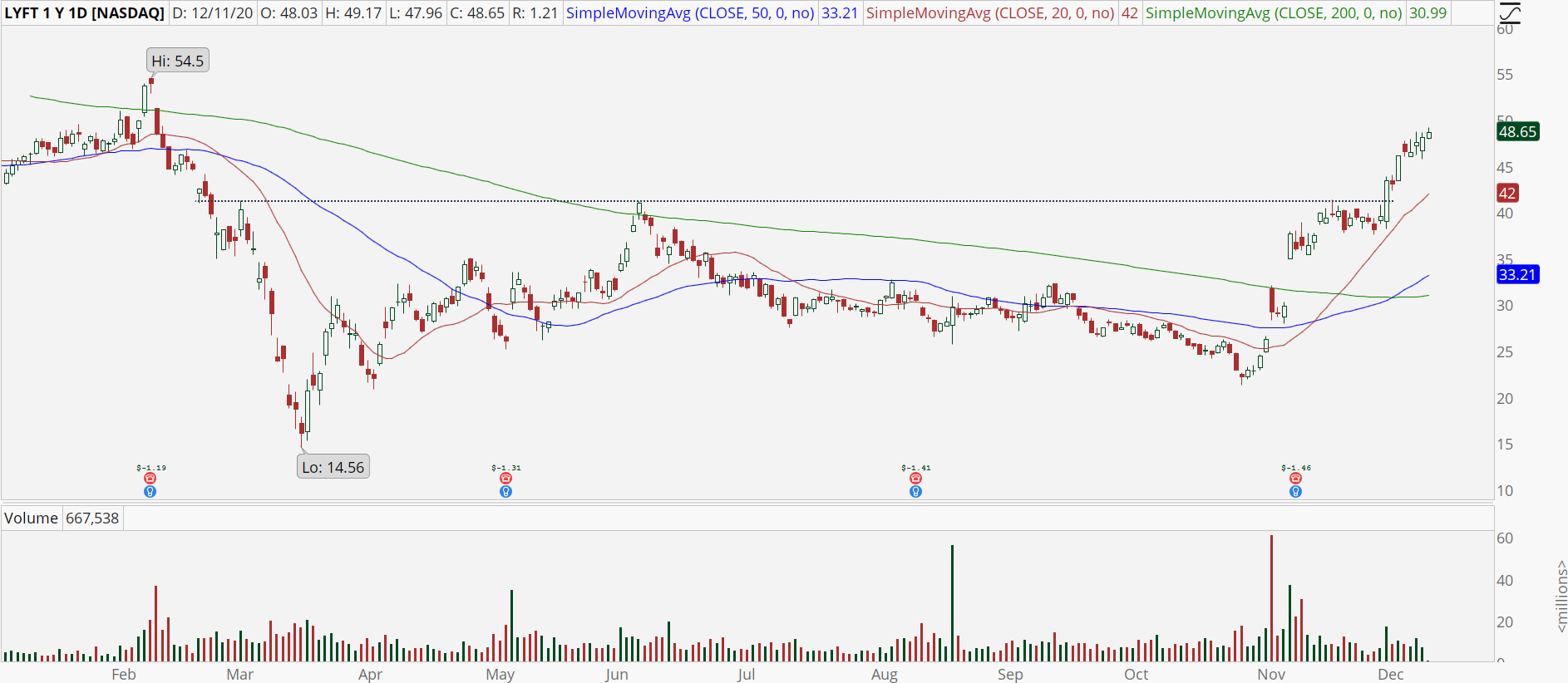This screenshot has height=683, width=1568.
Task: Click the Hi: 54.5 price bubble
Action: (x=178, y=61)
